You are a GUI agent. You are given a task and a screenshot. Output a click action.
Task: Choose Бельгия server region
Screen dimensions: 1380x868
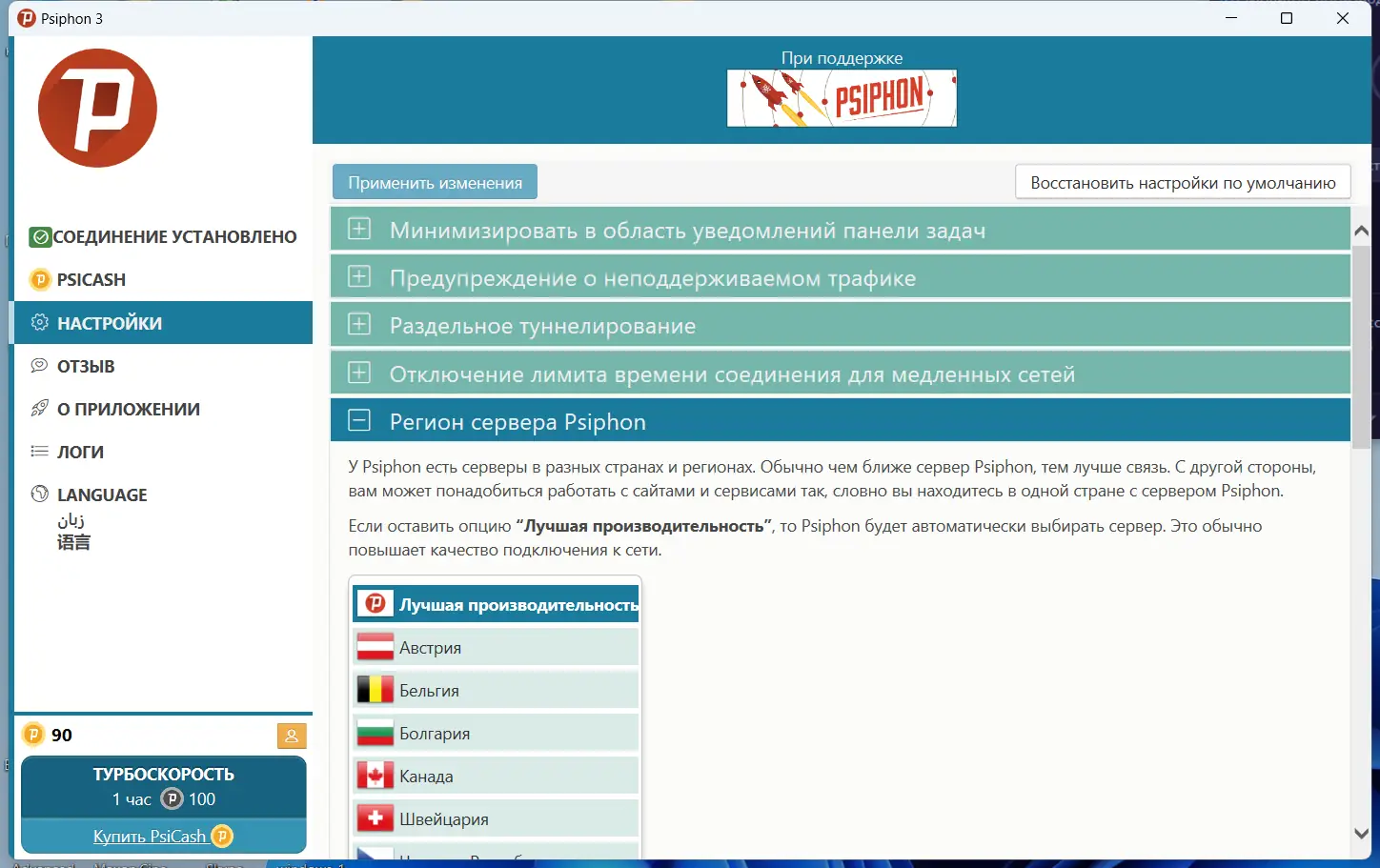(496, 690)
